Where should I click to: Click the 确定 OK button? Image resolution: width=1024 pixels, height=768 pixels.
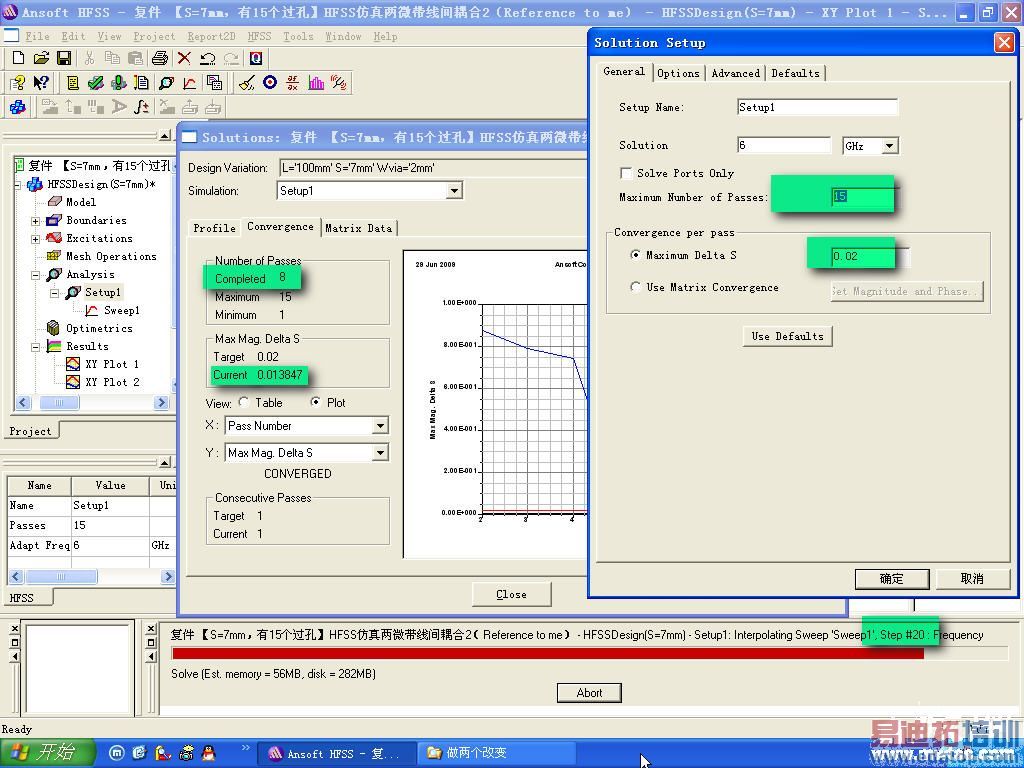[891, 579]
